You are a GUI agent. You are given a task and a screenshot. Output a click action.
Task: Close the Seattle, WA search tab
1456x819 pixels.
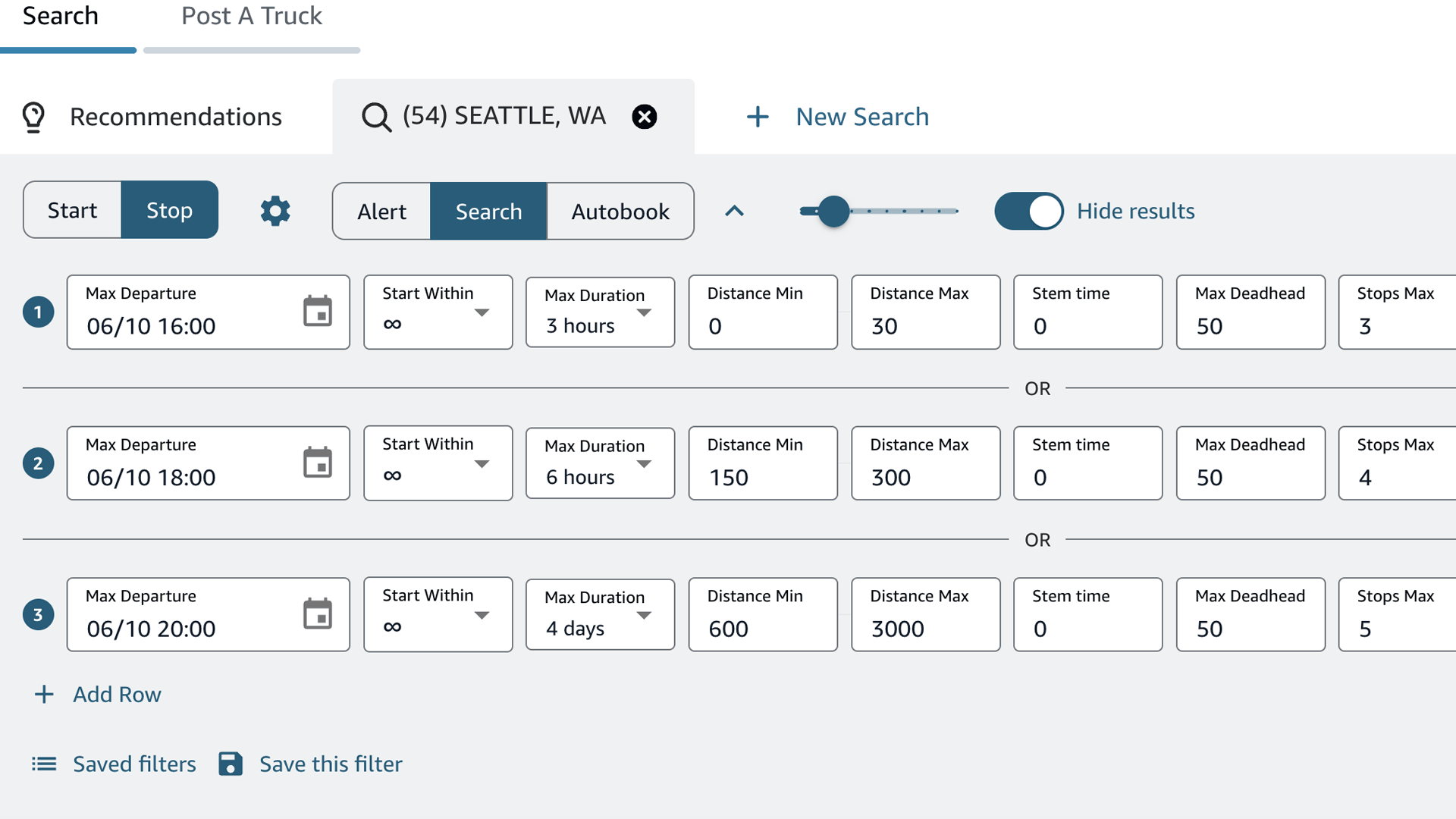(x=645, y=117)
